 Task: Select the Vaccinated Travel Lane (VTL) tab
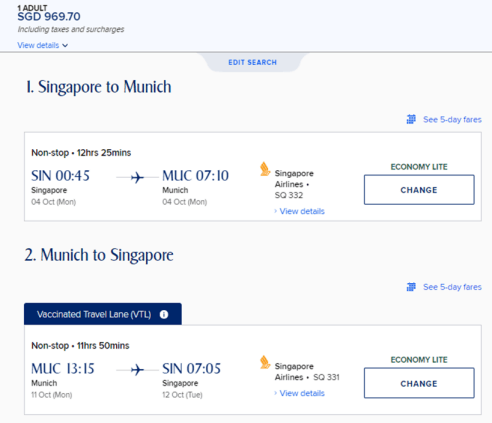pos(103,314)
